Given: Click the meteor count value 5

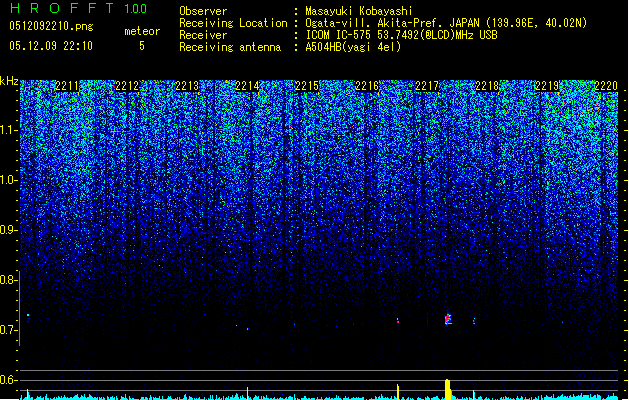Looking at the screenshot, I should click(x=142, y=46).
